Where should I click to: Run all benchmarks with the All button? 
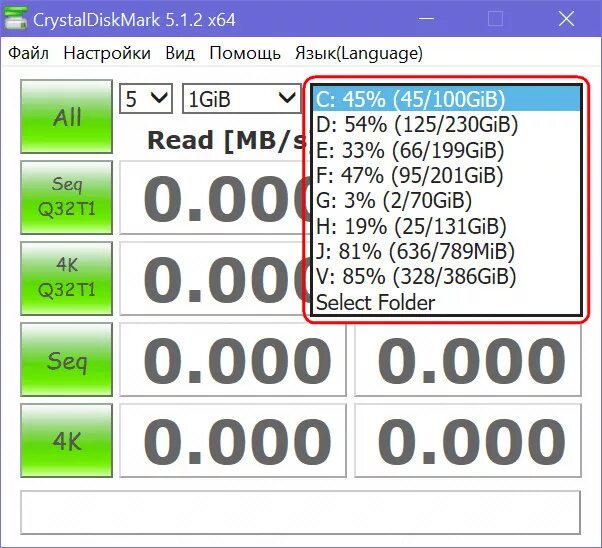click(66, 116)
